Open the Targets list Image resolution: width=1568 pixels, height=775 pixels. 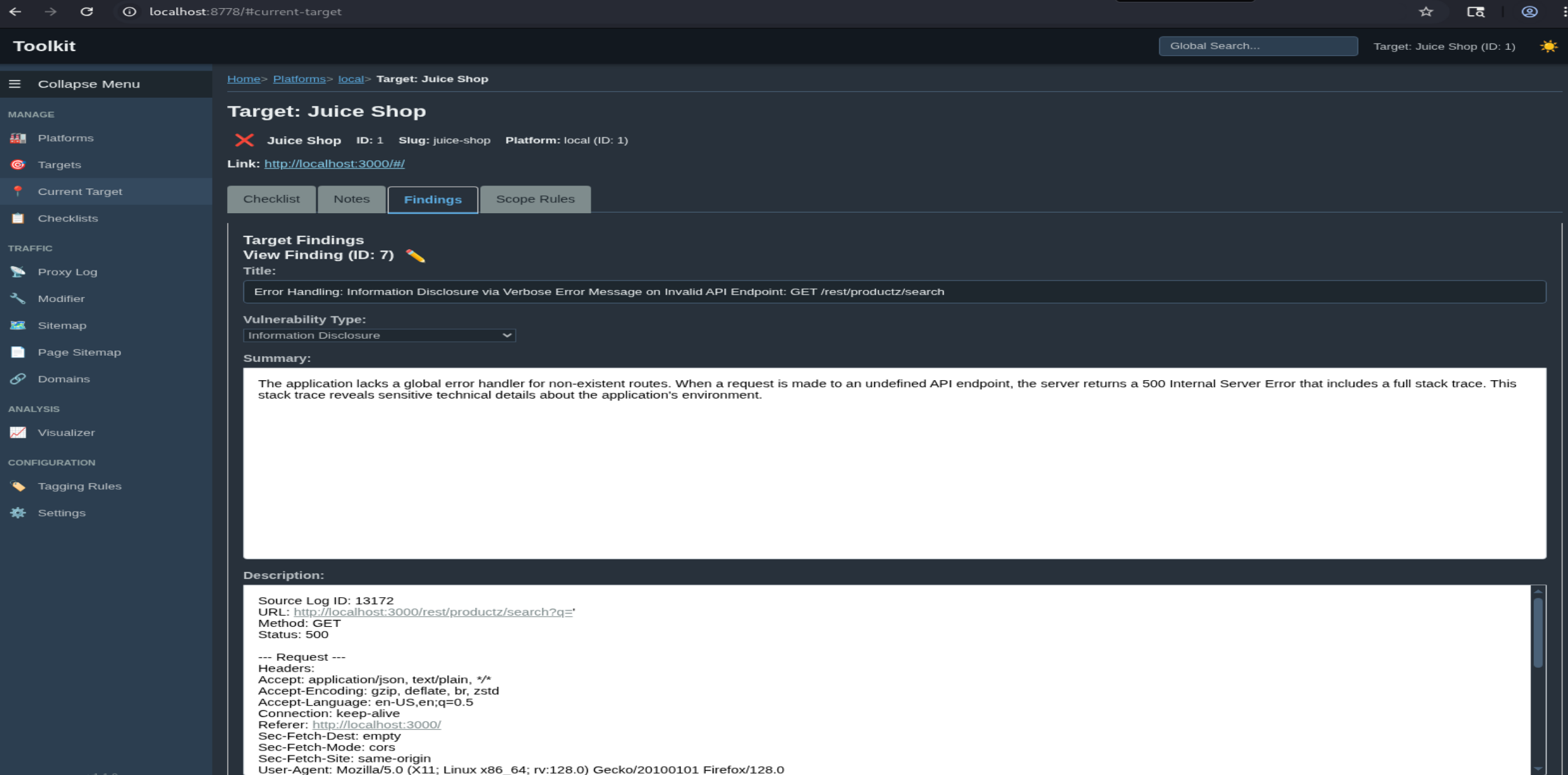59,164
